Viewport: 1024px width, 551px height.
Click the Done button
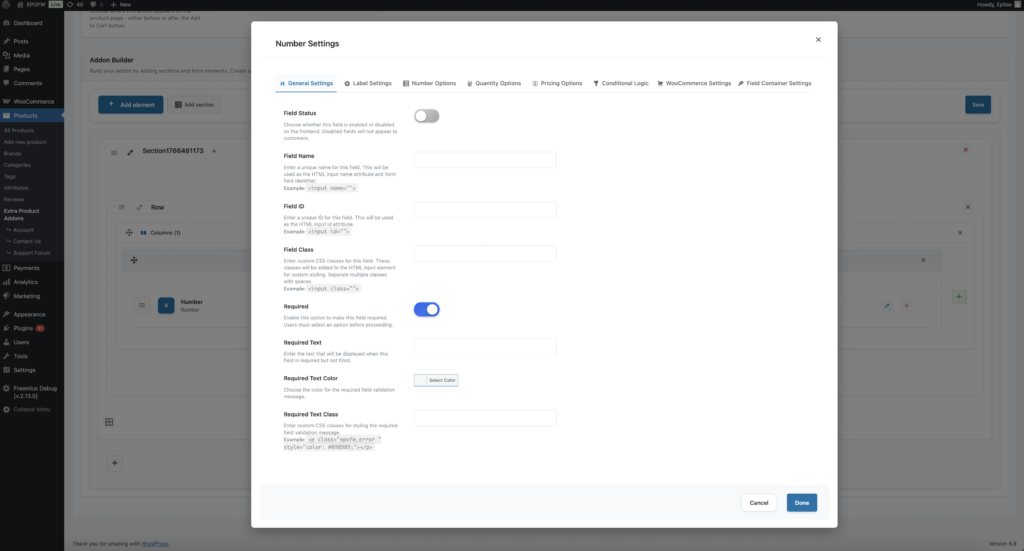coord(801,502)
